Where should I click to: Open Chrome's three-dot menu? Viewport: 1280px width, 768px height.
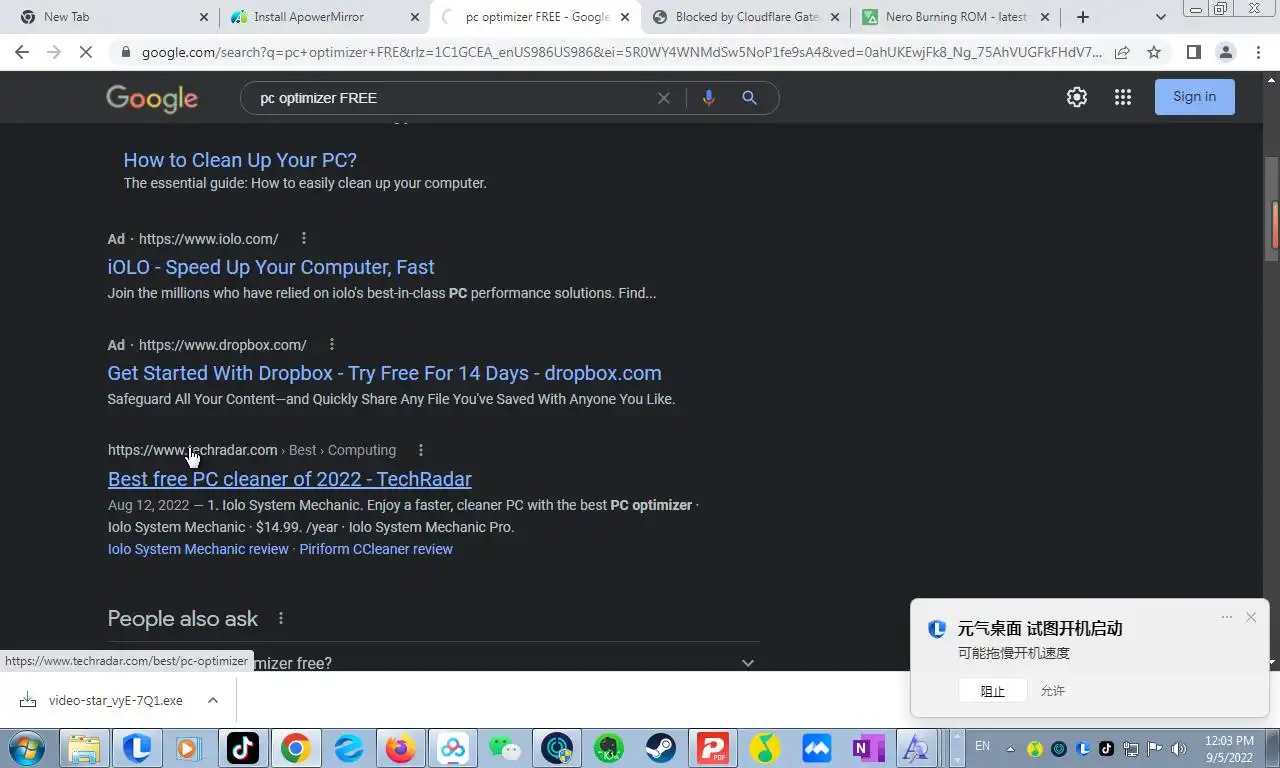click(x=1258, y=53)
